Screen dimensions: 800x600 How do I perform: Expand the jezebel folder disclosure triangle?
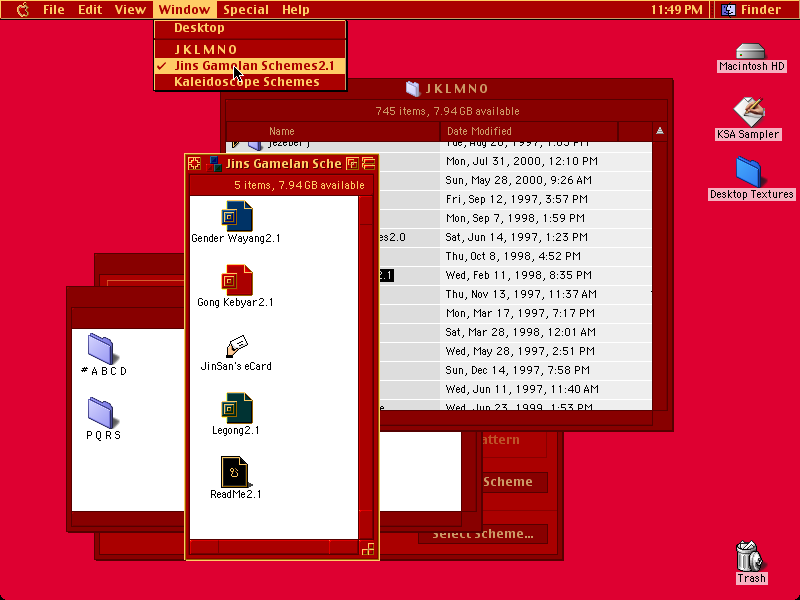236,144
